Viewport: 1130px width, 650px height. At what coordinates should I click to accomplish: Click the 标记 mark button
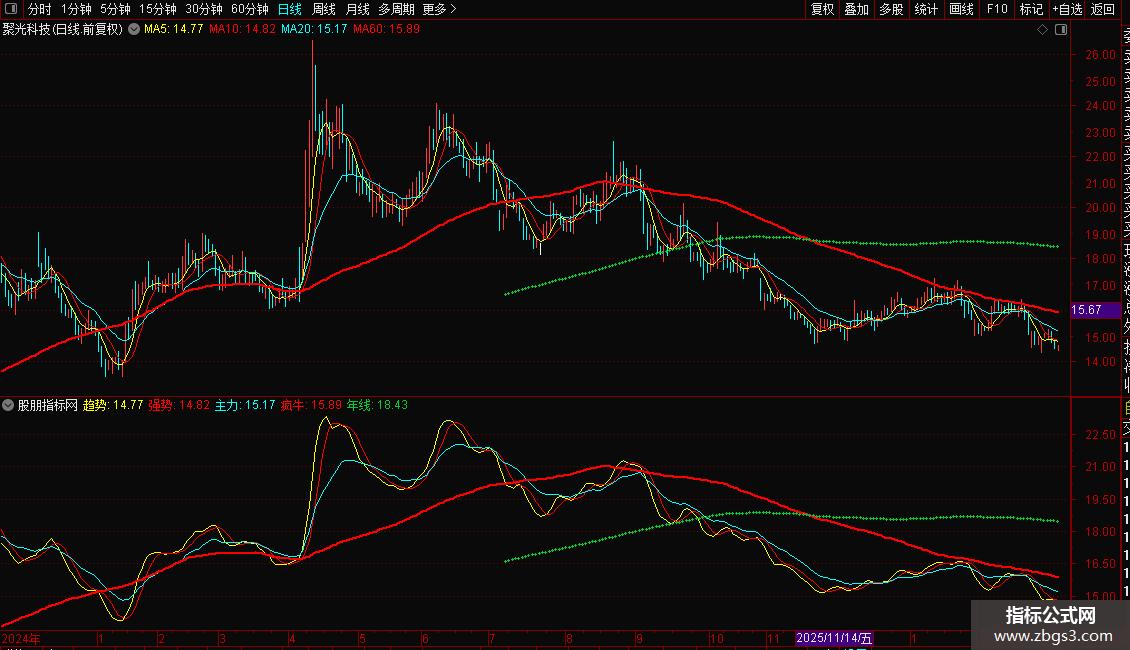[1031, 9]
